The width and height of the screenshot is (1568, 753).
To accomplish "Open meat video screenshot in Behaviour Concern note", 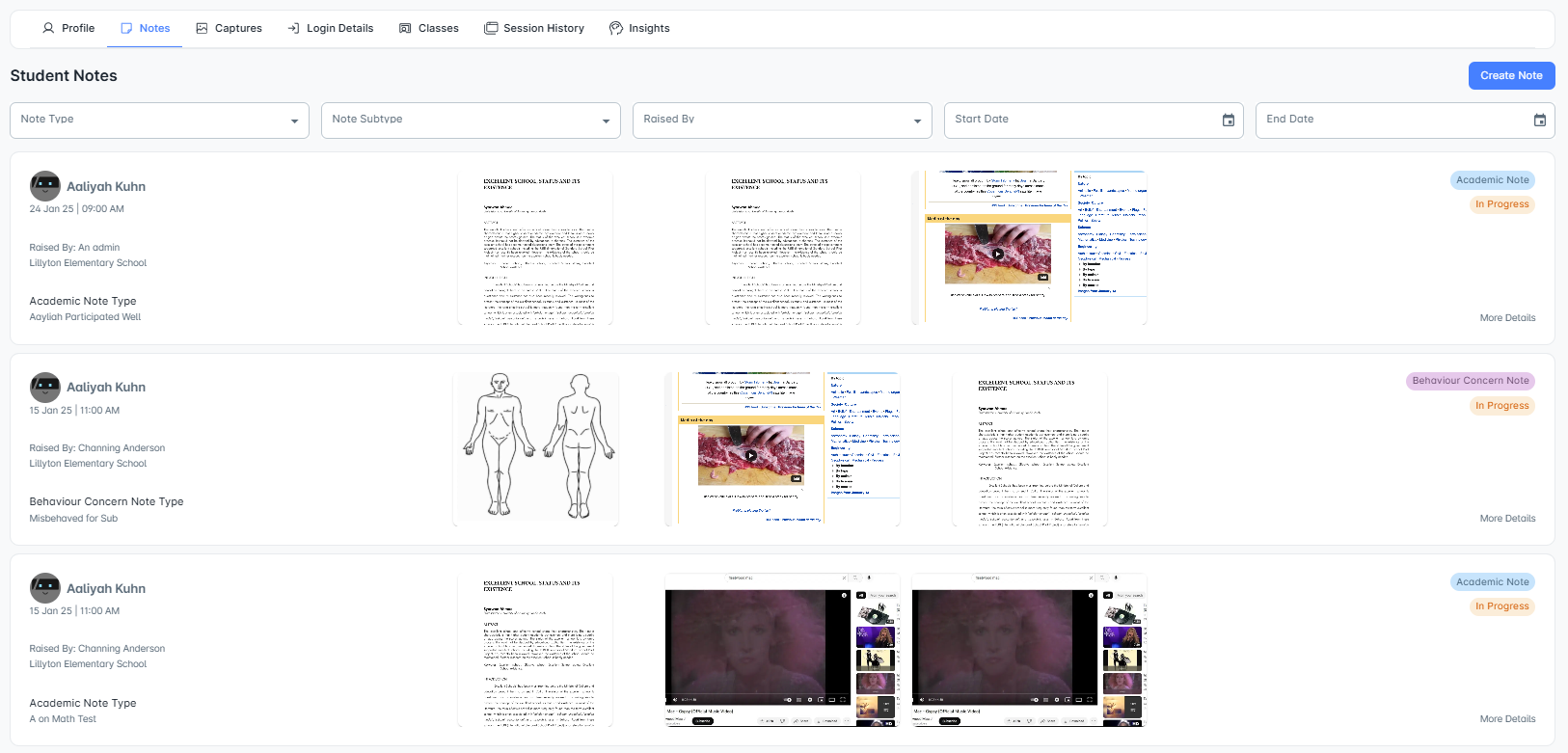I will click(783, 449).
